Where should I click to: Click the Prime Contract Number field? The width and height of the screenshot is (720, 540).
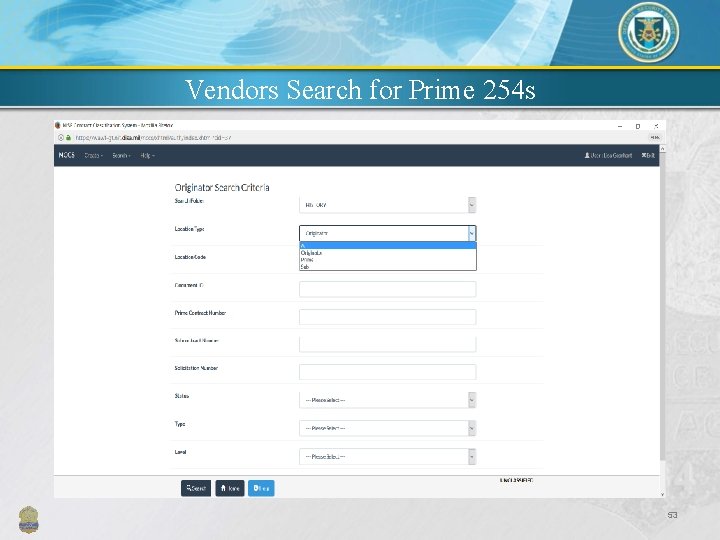click(x=388, y=317)
